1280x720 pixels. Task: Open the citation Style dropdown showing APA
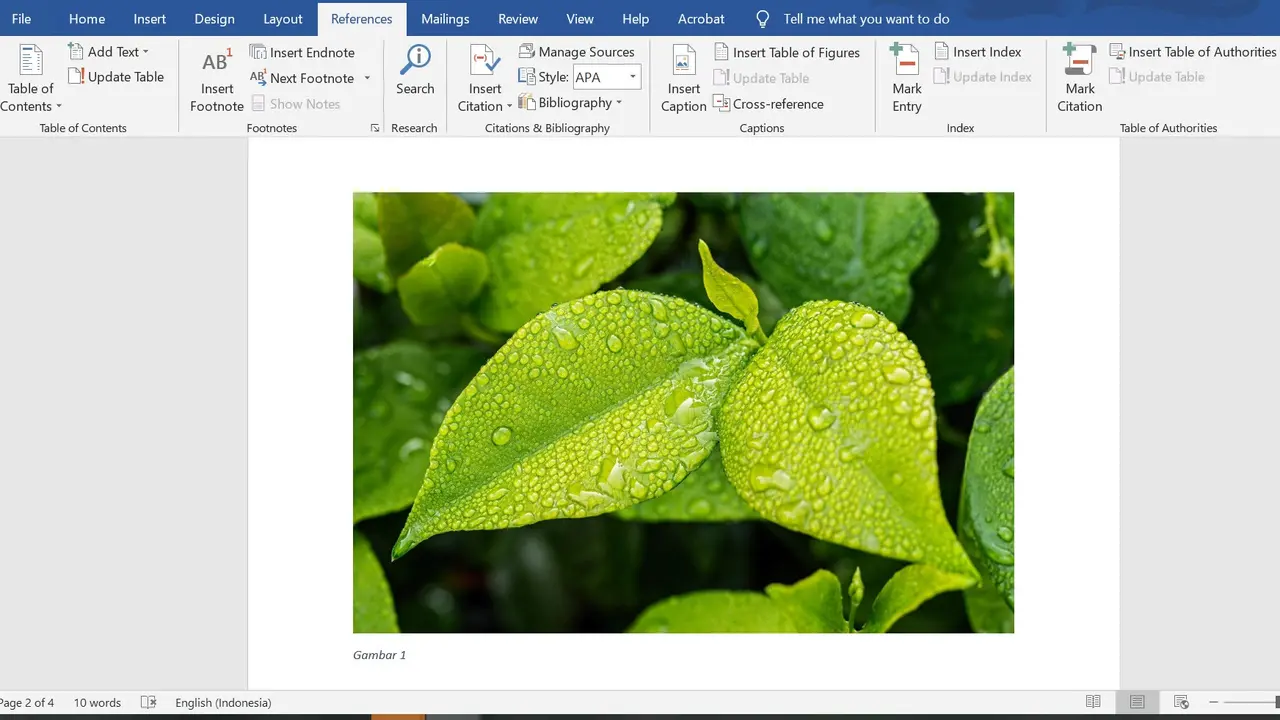[633, 77]
